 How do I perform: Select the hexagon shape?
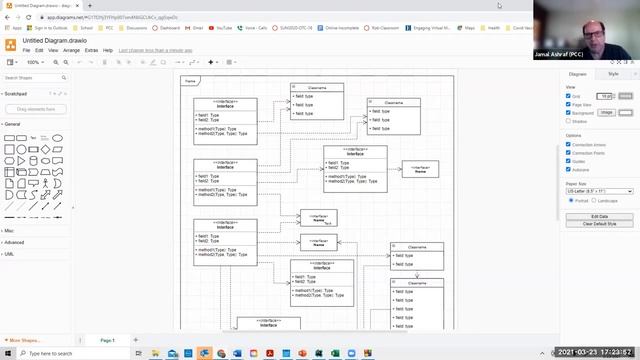9,161
